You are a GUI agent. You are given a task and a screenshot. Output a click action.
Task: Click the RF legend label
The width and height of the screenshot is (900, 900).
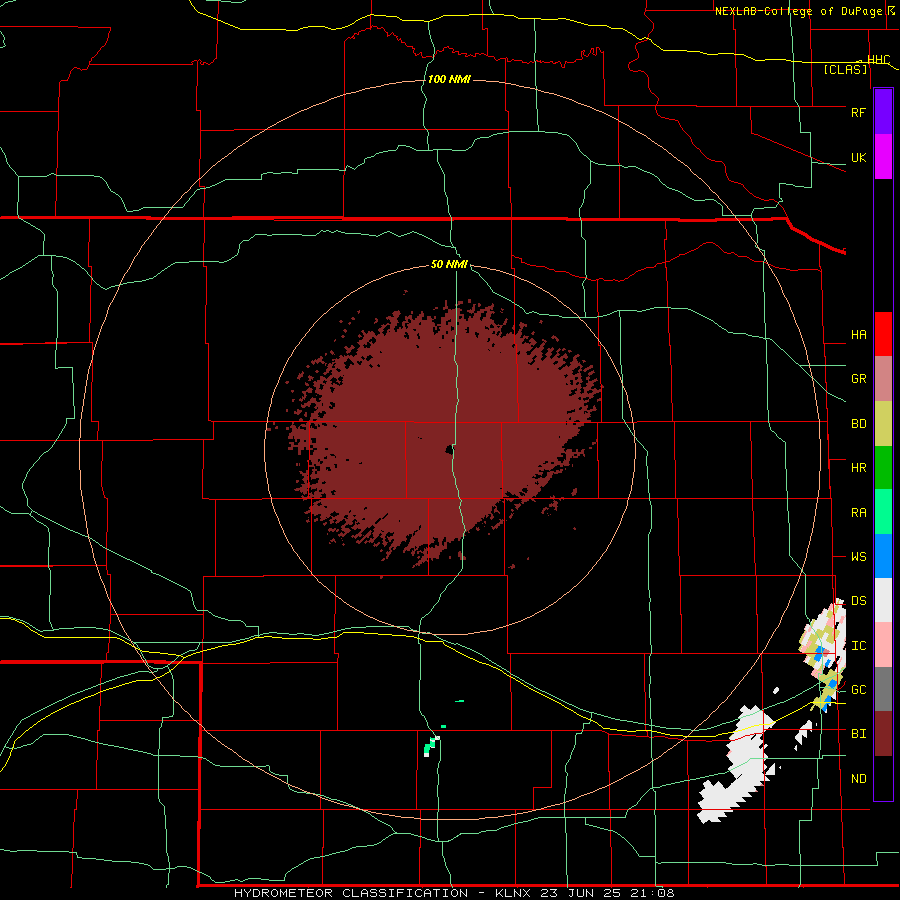coord(858,112)
